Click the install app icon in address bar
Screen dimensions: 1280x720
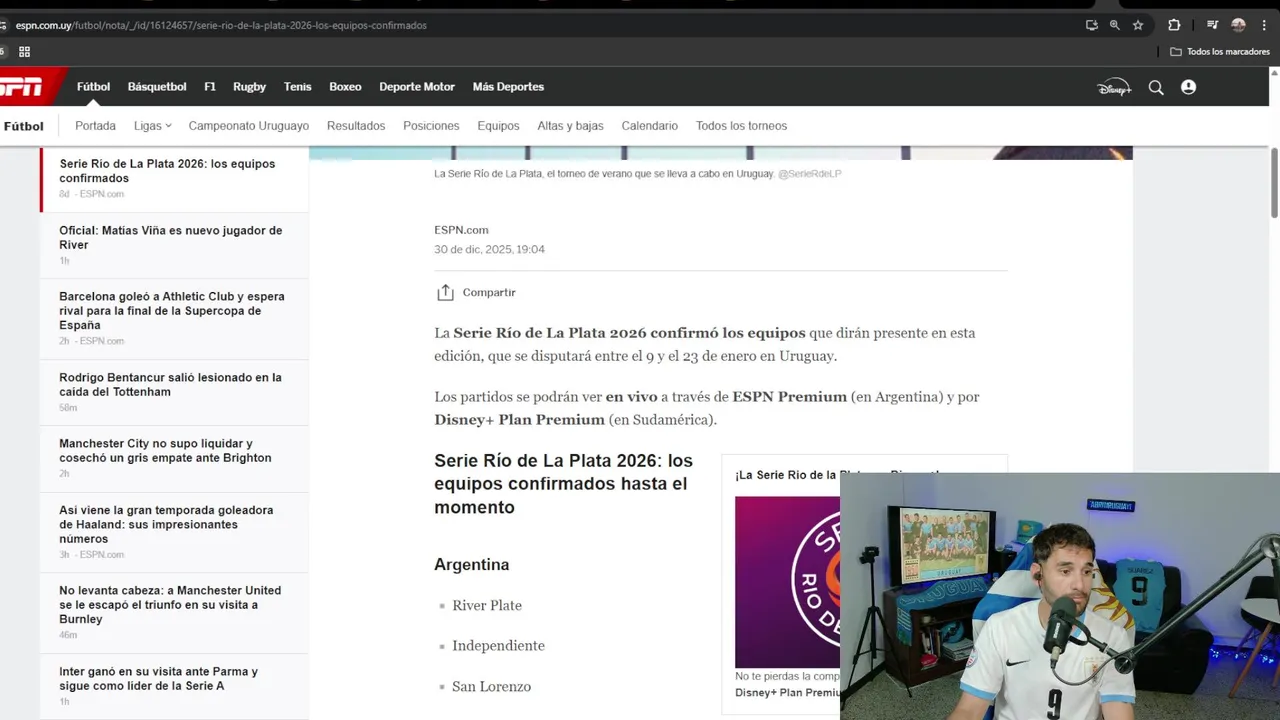(1092, 25)
